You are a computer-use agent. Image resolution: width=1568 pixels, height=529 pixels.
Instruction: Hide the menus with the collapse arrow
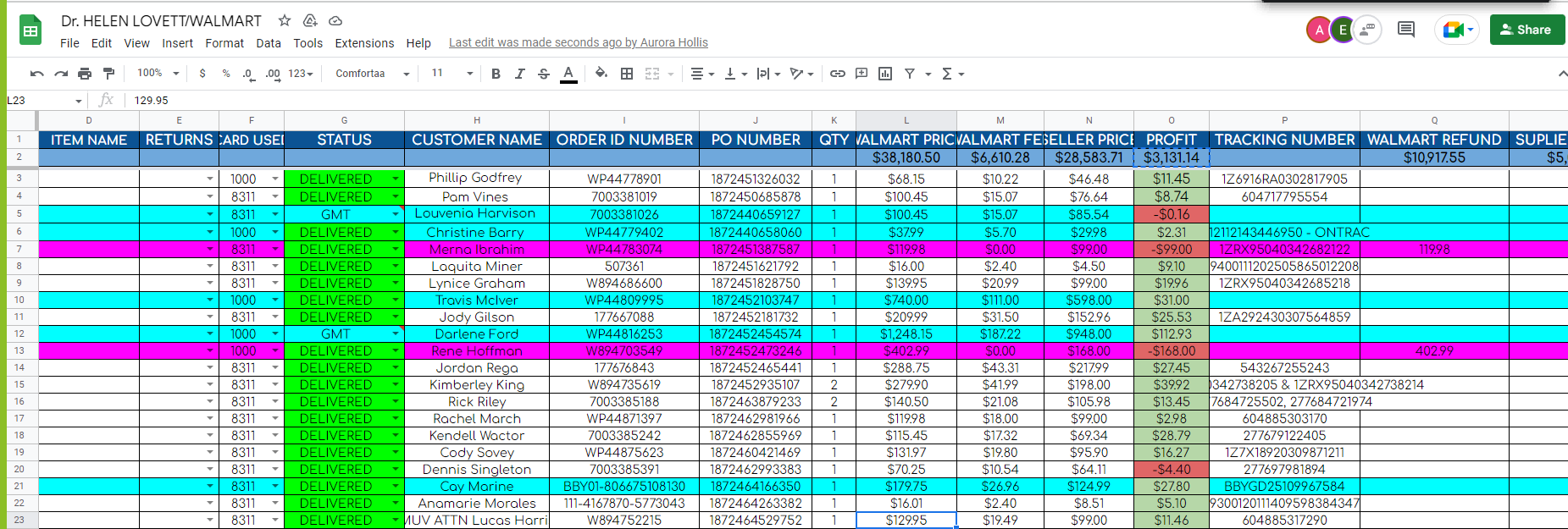(1562, 74)
